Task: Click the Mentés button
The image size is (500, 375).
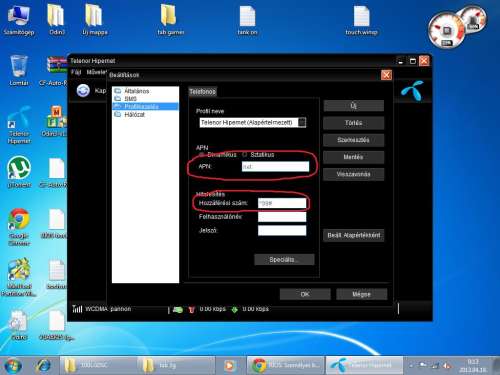Action: [x=353, y=157]
